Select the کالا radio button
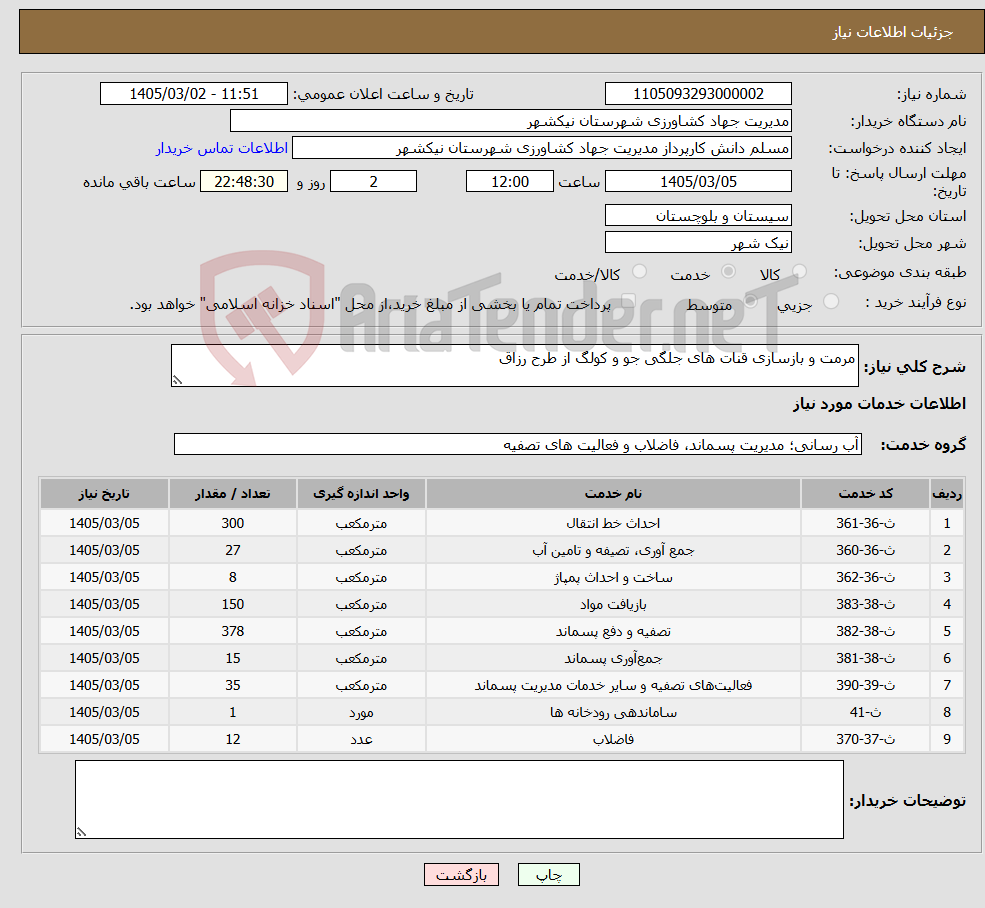Screen dimensions: 985x908 (800, 271)
